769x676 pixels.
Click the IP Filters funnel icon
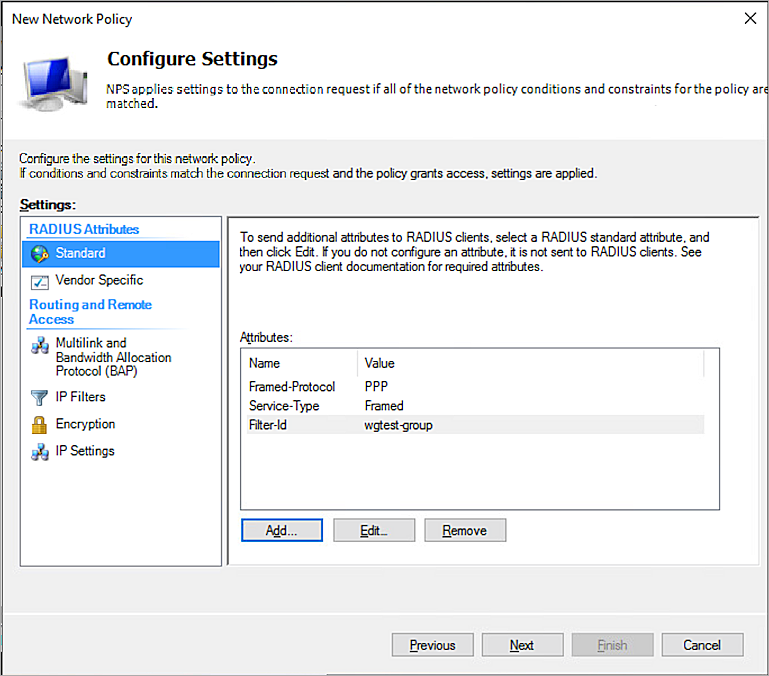tap(40, 398)
